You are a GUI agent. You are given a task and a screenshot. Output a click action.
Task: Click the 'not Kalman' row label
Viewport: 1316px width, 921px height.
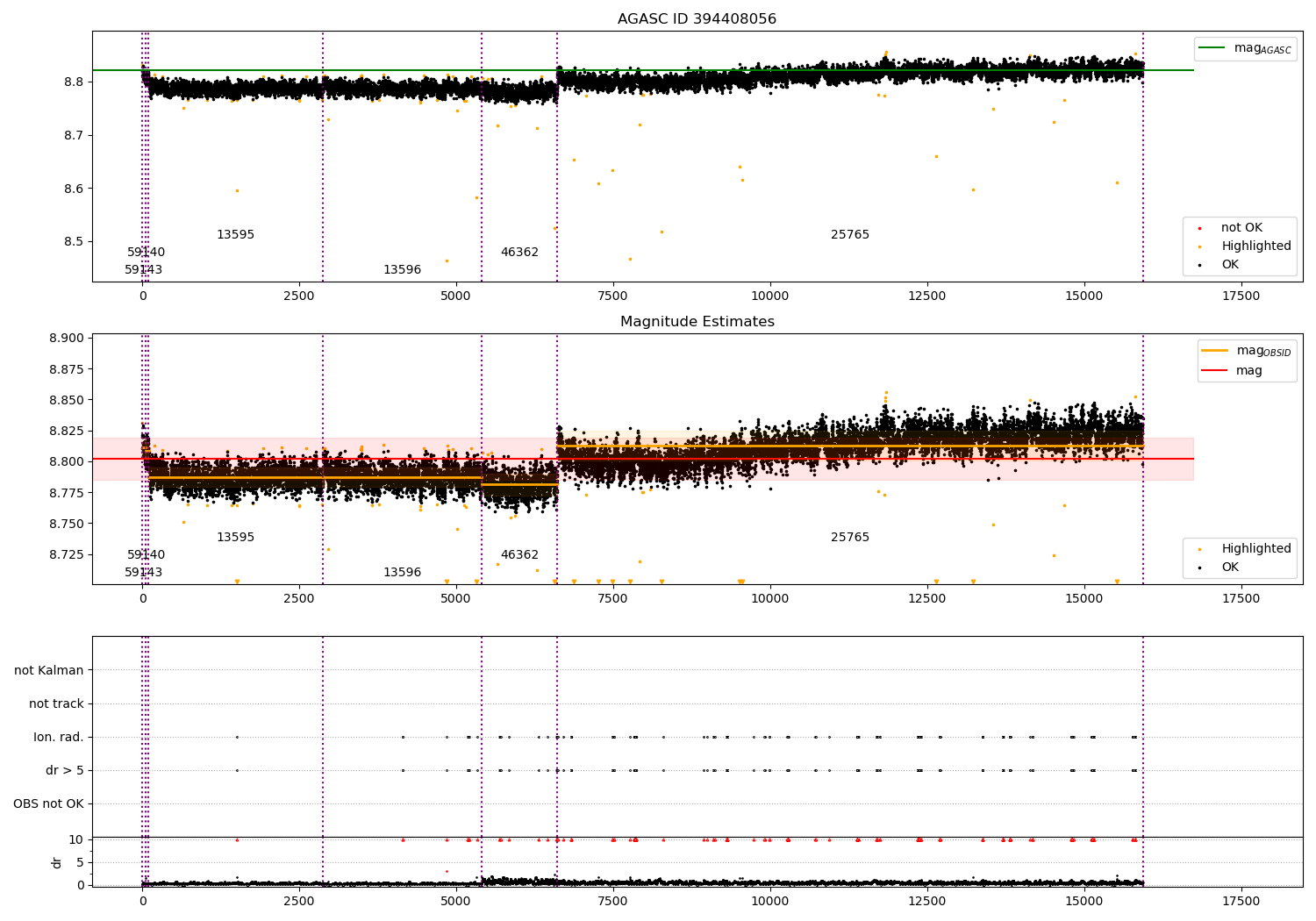49,671
